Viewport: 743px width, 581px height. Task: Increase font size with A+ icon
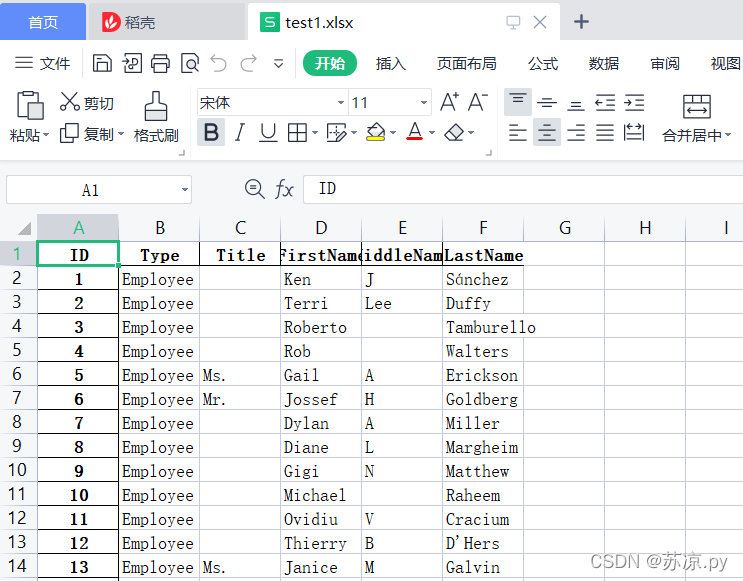pos(449,102)
